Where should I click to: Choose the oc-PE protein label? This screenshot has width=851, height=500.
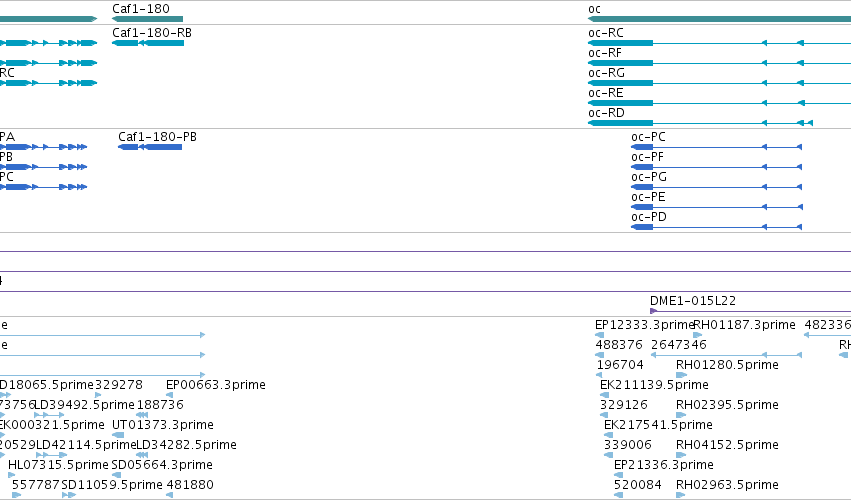click(648, 197)
